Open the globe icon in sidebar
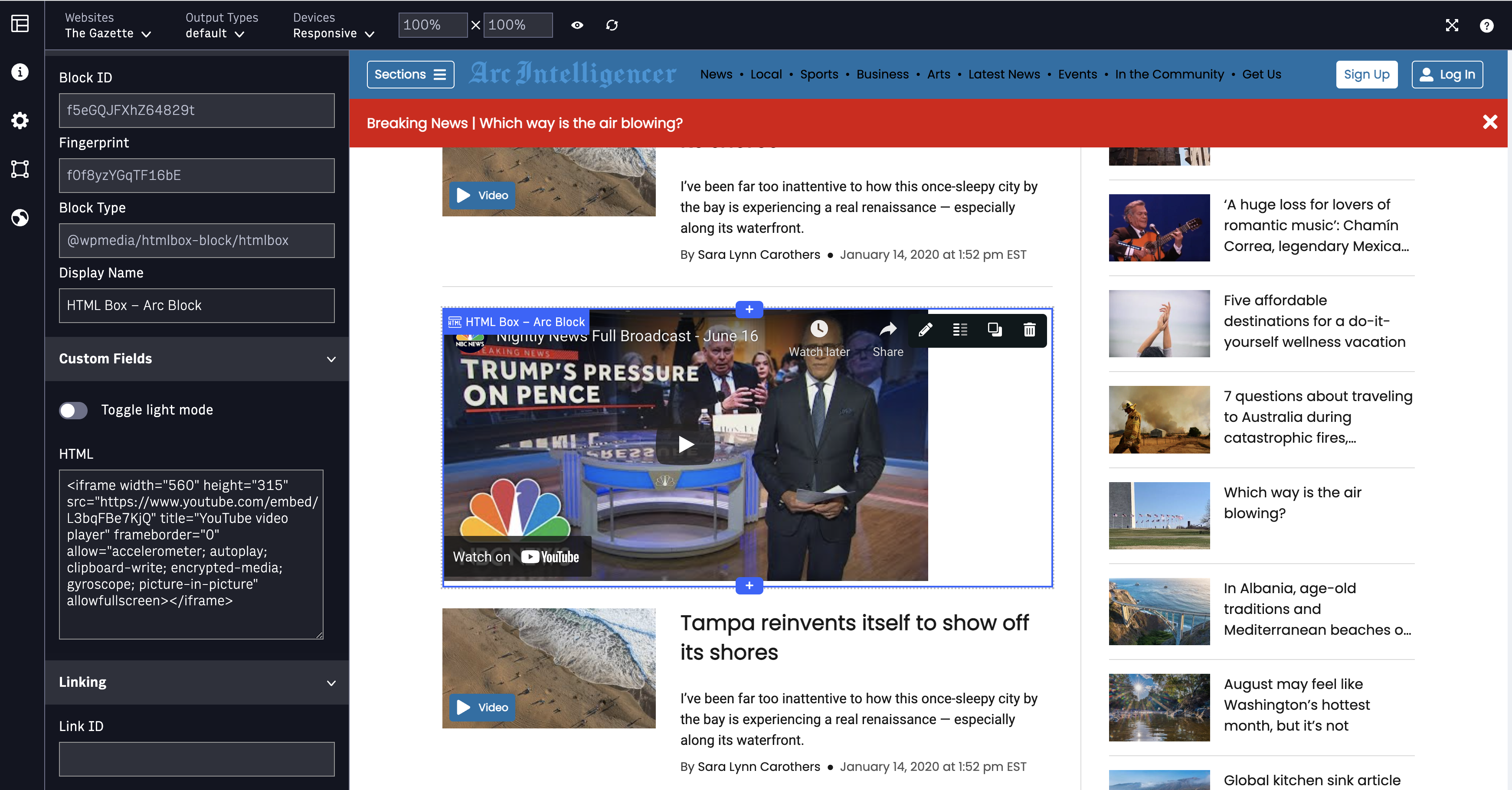The height and width of the screenshot is (790, 1512). pos(20,218)
